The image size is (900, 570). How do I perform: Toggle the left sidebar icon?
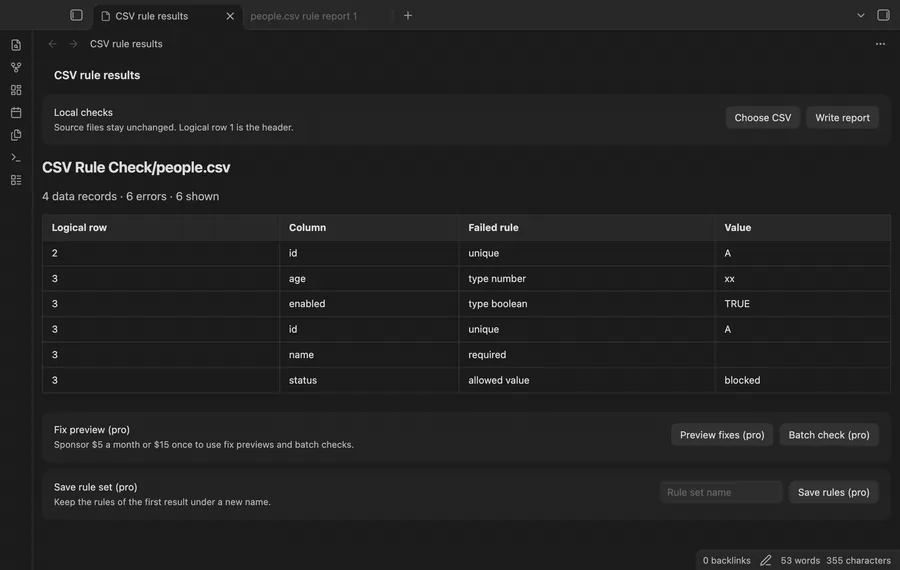[x=76, y=15]
